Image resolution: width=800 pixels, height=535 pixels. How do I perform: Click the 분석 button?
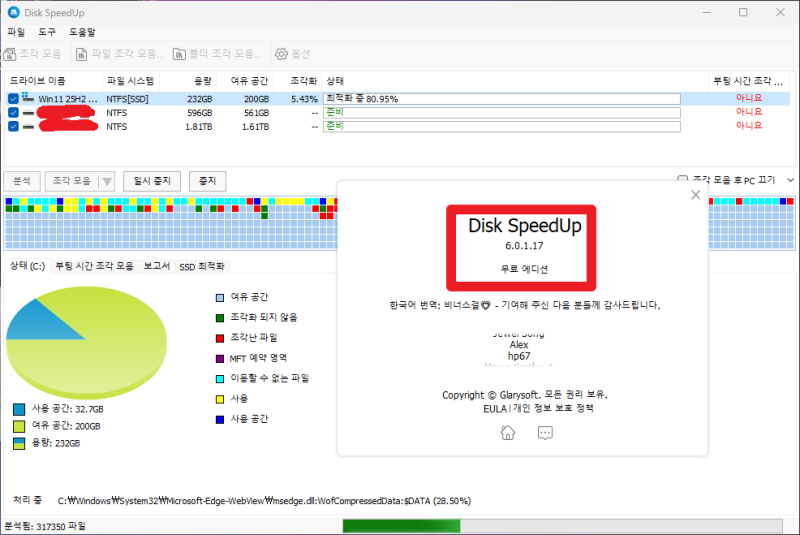click(22, 181)
